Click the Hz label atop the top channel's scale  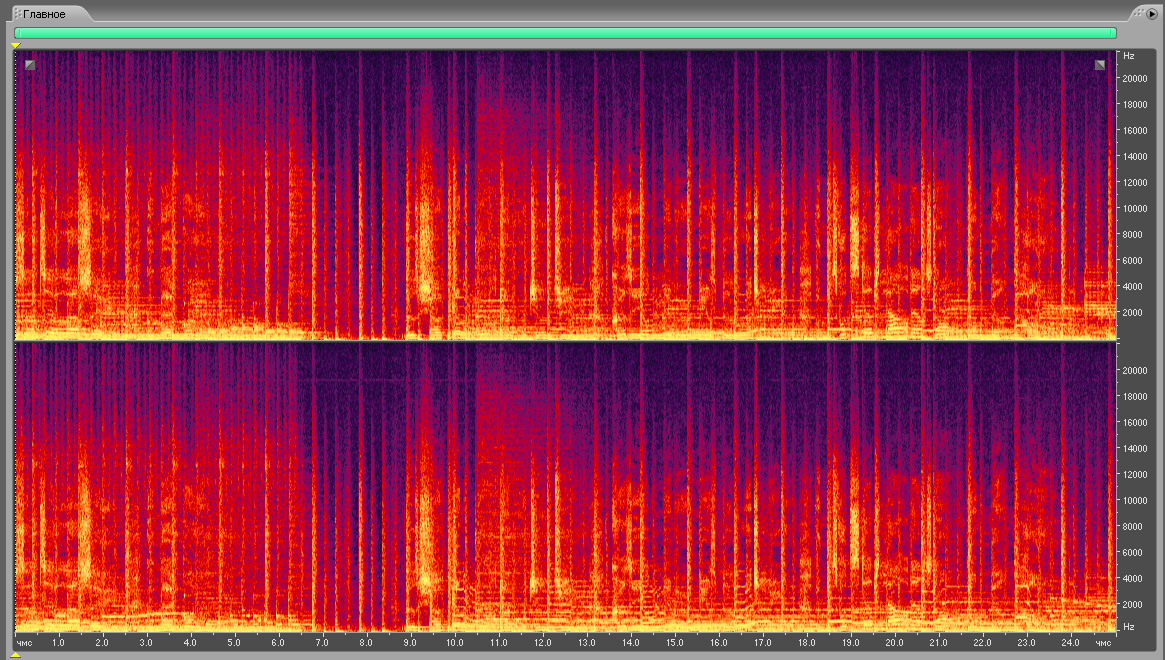tap(1129, 56)
